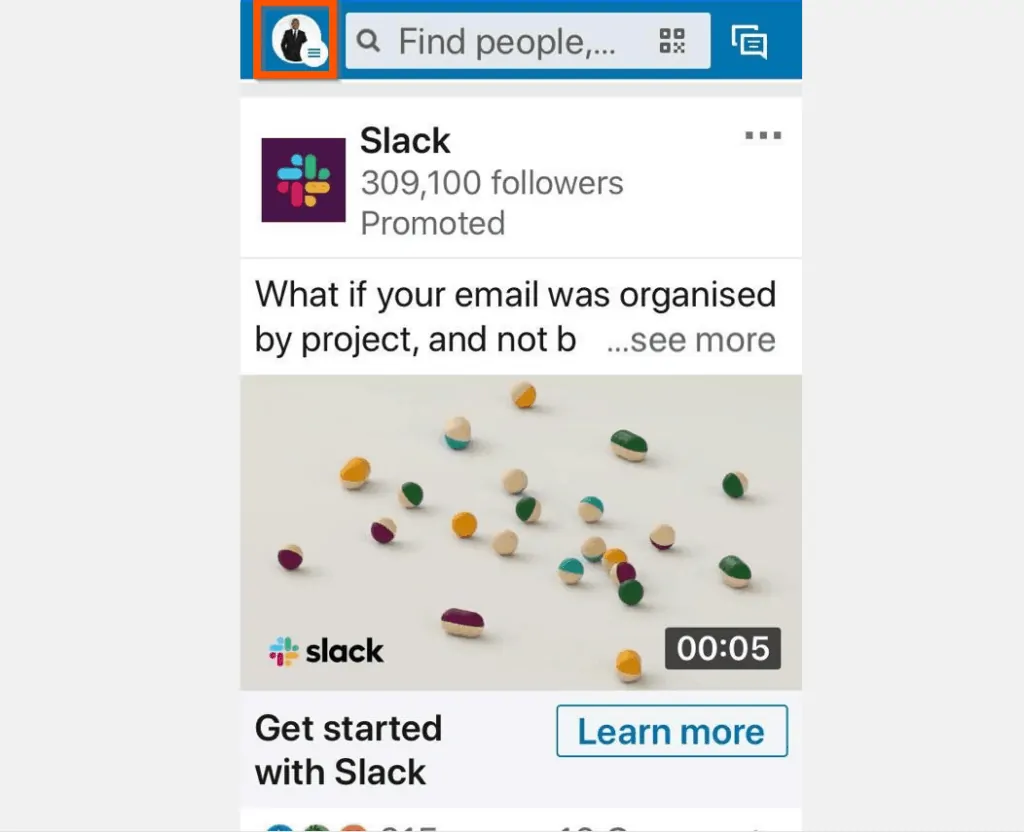Image resolution: width=1024 pixels, height=832 pixels.
Task: Click Slack's logo avatar on the post
Action: tap(303, 181)
